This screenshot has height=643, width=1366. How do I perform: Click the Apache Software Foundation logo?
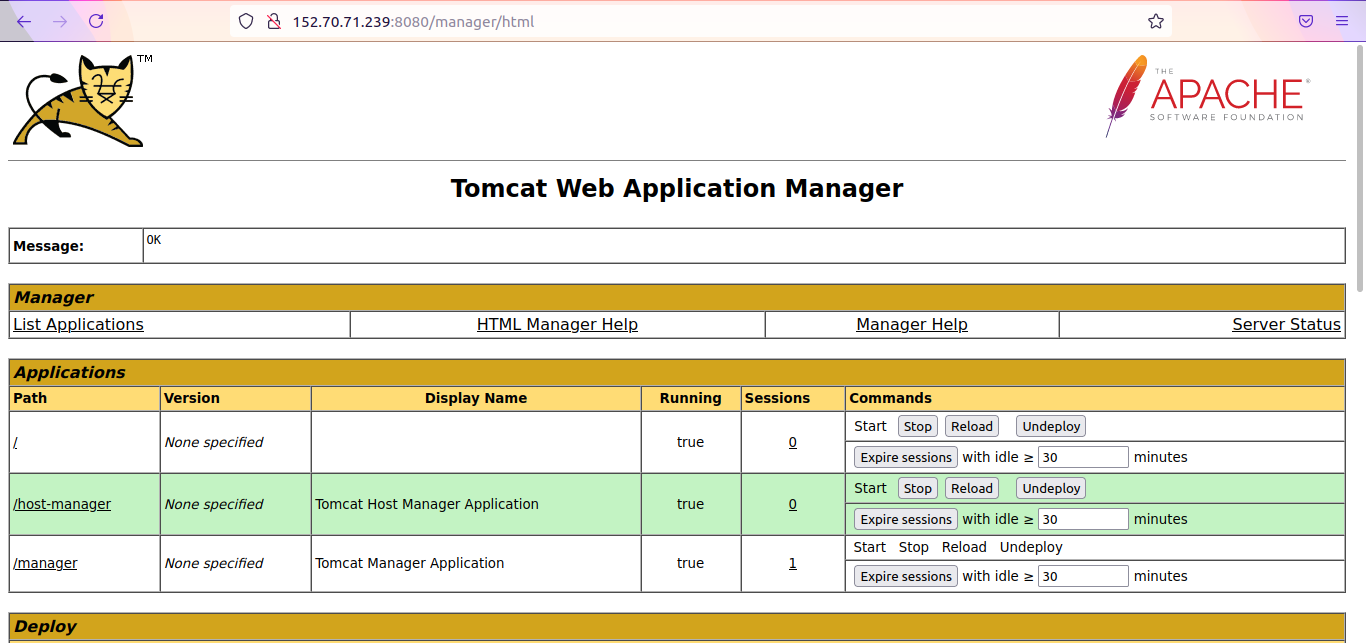1207,96
